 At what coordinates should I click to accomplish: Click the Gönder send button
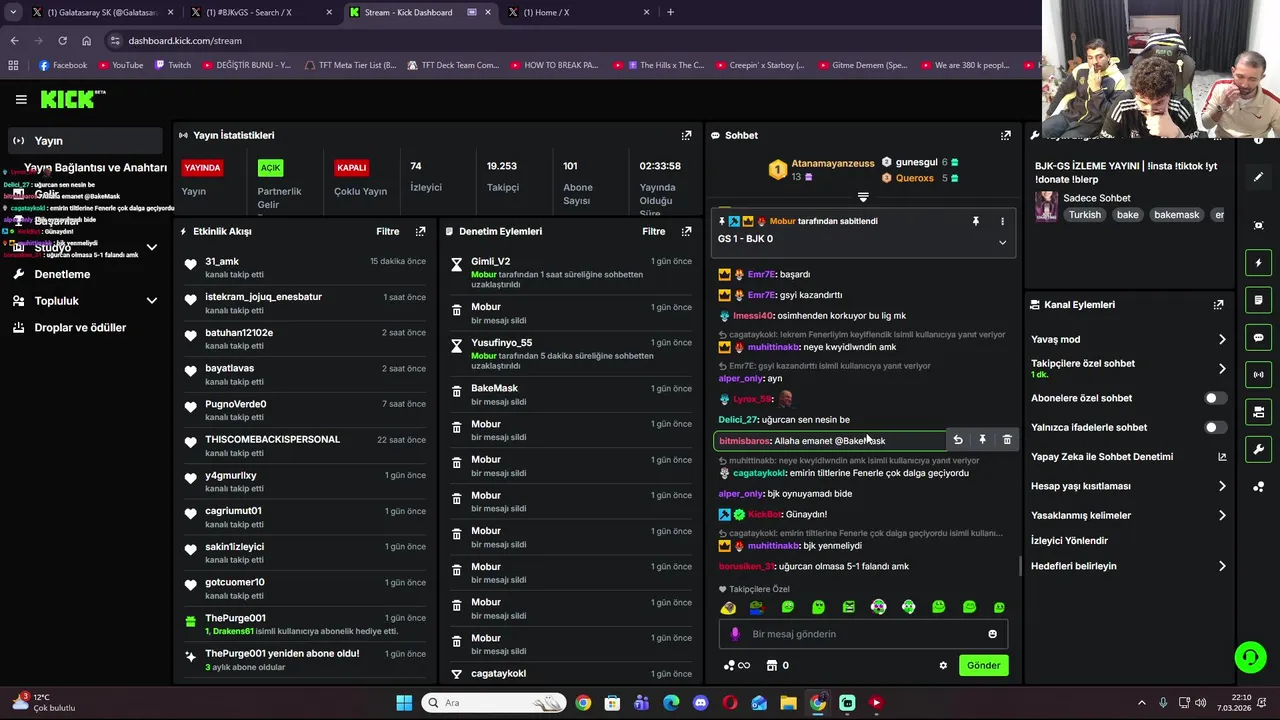click(983, 665)
